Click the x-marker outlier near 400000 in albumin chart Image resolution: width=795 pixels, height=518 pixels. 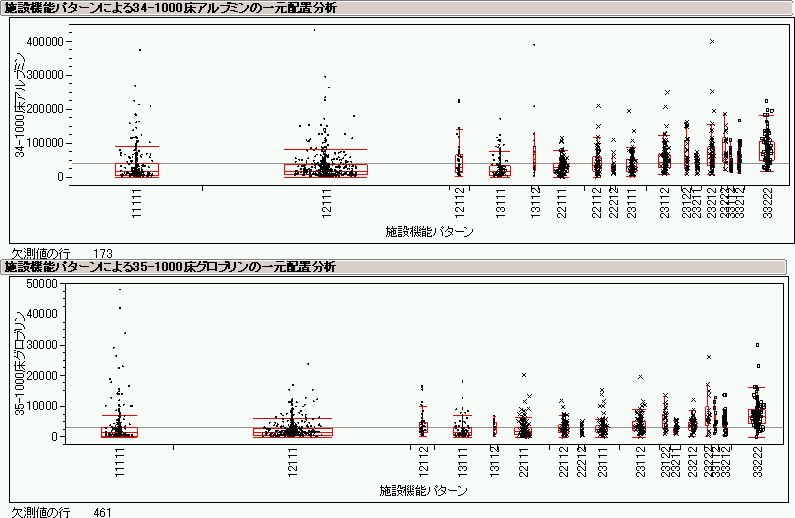tap(711, 42)
